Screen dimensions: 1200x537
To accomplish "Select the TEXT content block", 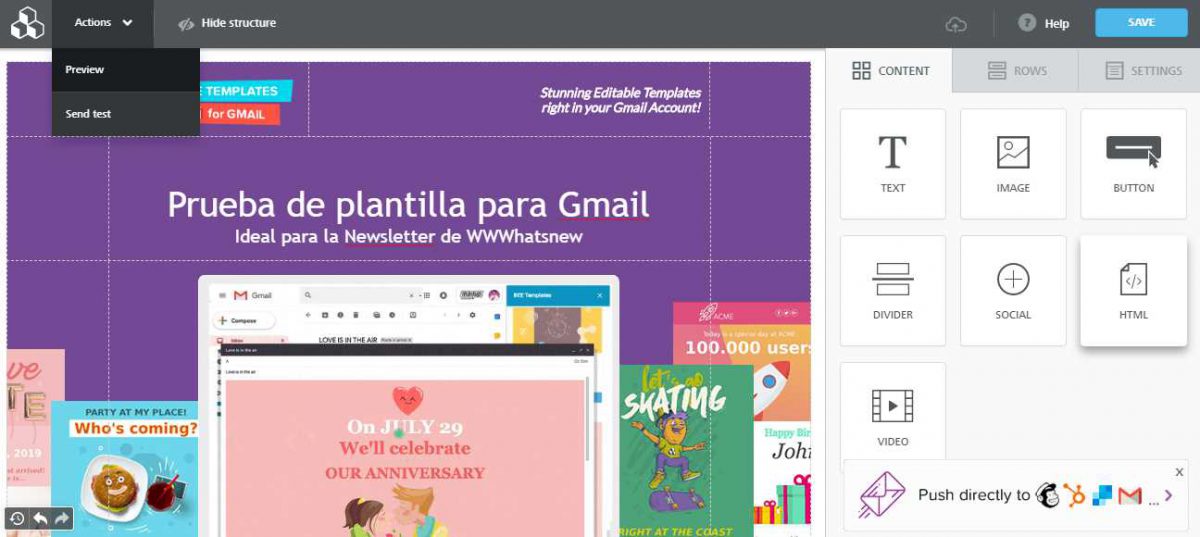I will tap(893, 164).
